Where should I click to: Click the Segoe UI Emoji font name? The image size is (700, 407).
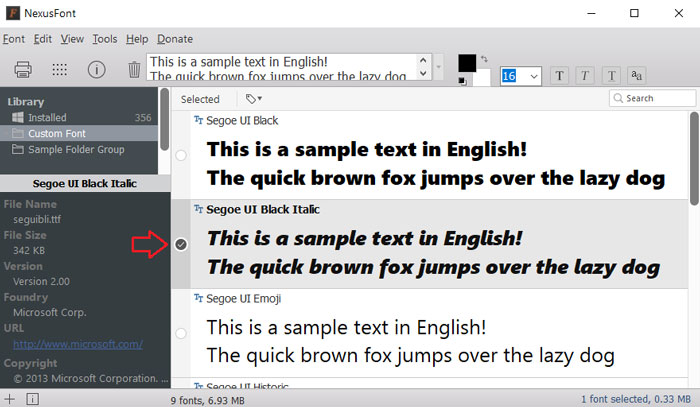click(243, 299)
